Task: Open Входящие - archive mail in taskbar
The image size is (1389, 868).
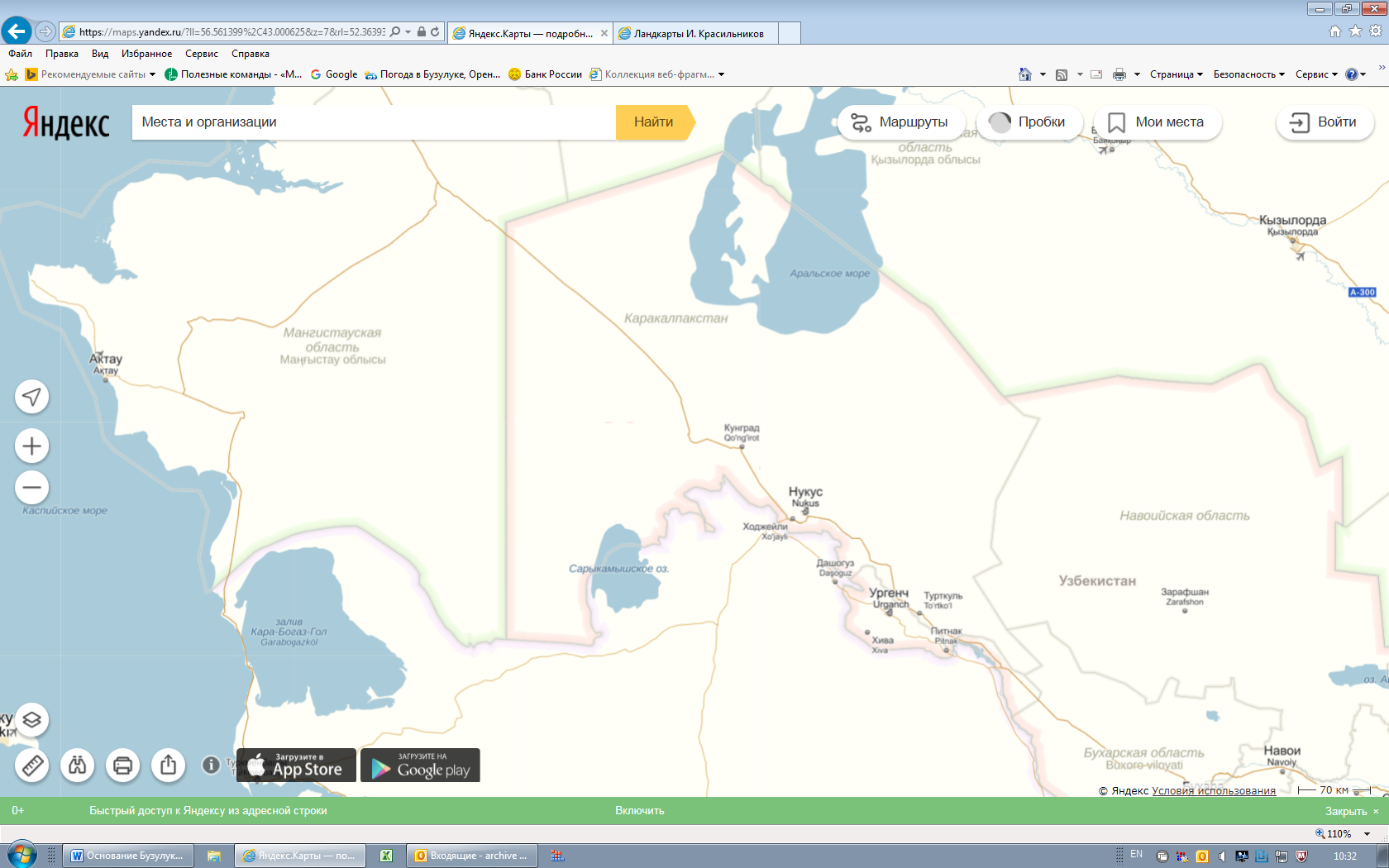Action: tap(471, 856)
